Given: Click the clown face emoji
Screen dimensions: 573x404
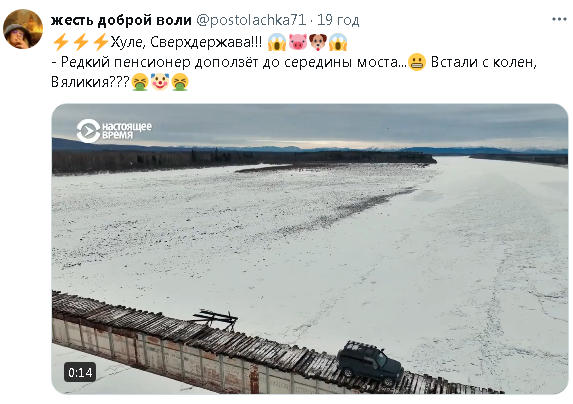Looking at the screenshot, I should tap(160, 81).
